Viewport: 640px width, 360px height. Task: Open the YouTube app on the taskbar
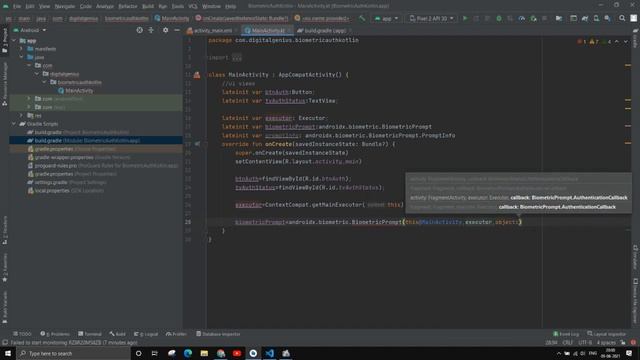pyautogui.click(x=237, y=353)
